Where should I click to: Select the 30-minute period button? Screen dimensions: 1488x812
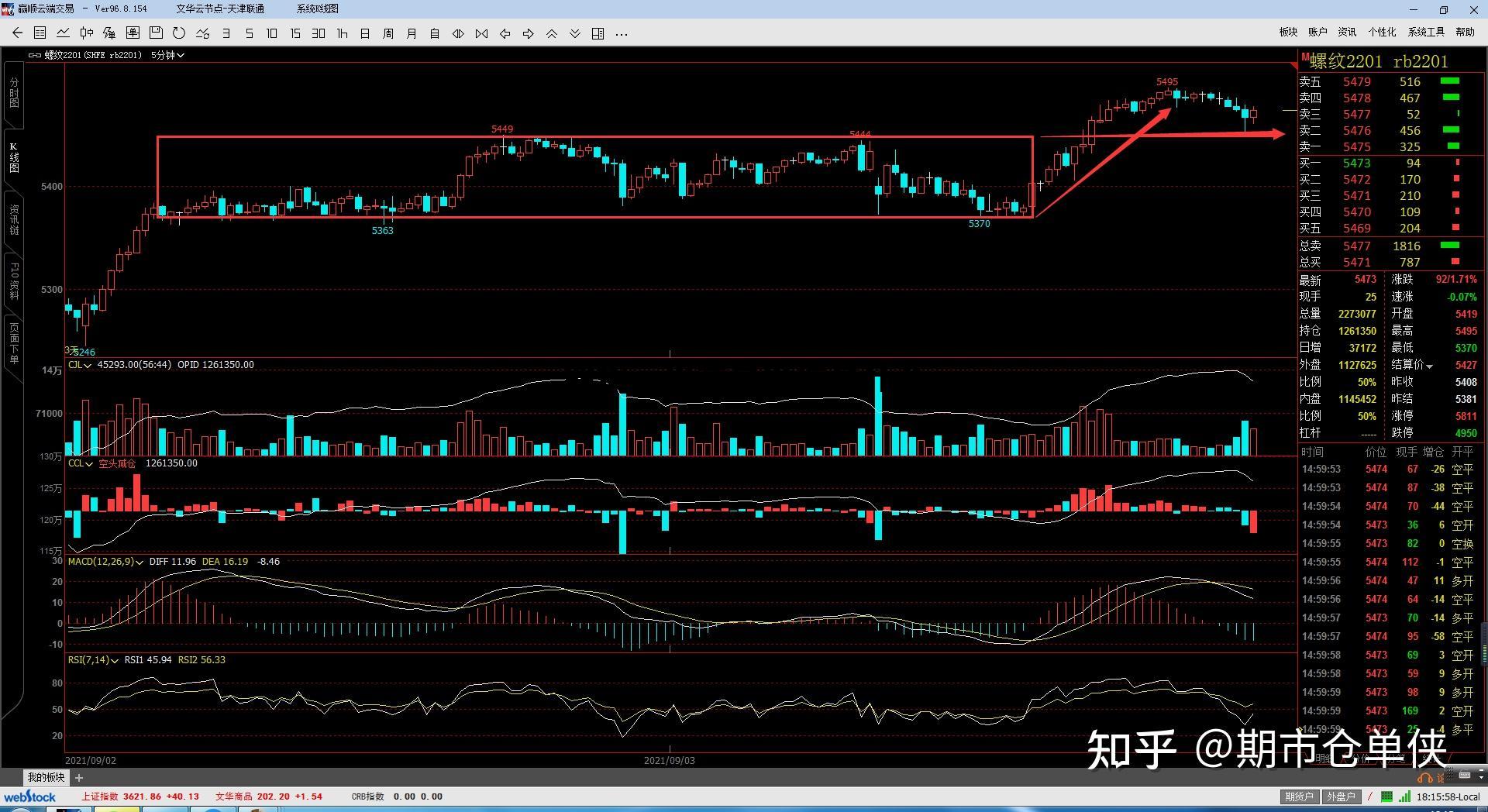(319, 33)
